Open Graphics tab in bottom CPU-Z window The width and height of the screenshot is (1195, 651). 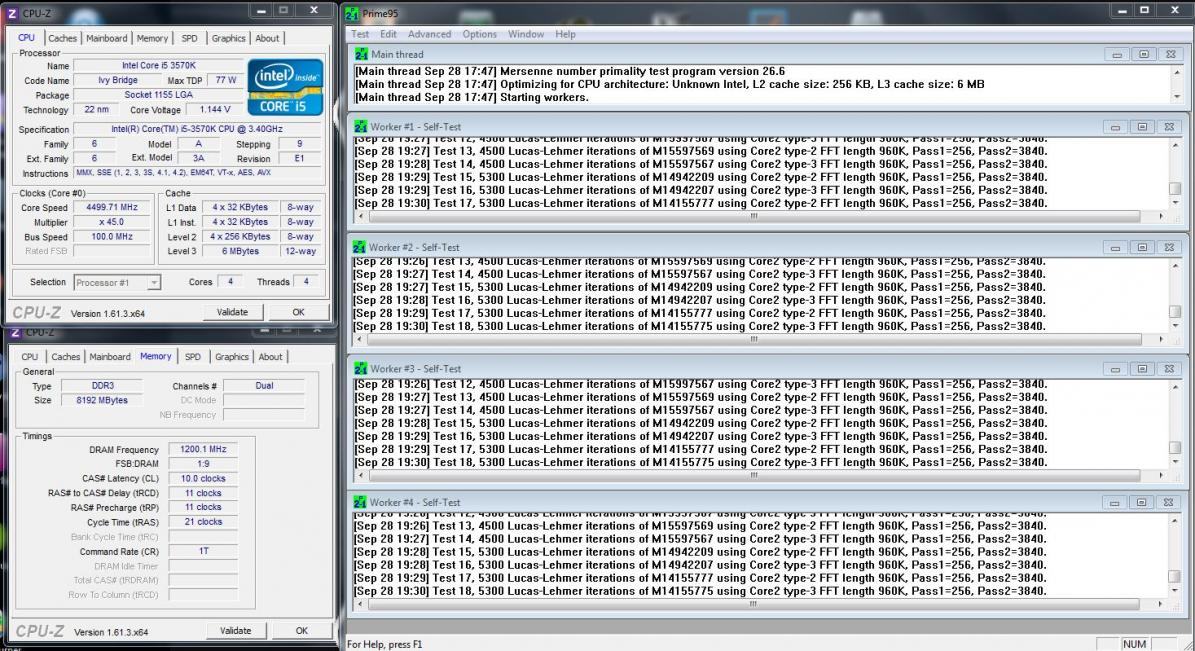click(232, 357)
